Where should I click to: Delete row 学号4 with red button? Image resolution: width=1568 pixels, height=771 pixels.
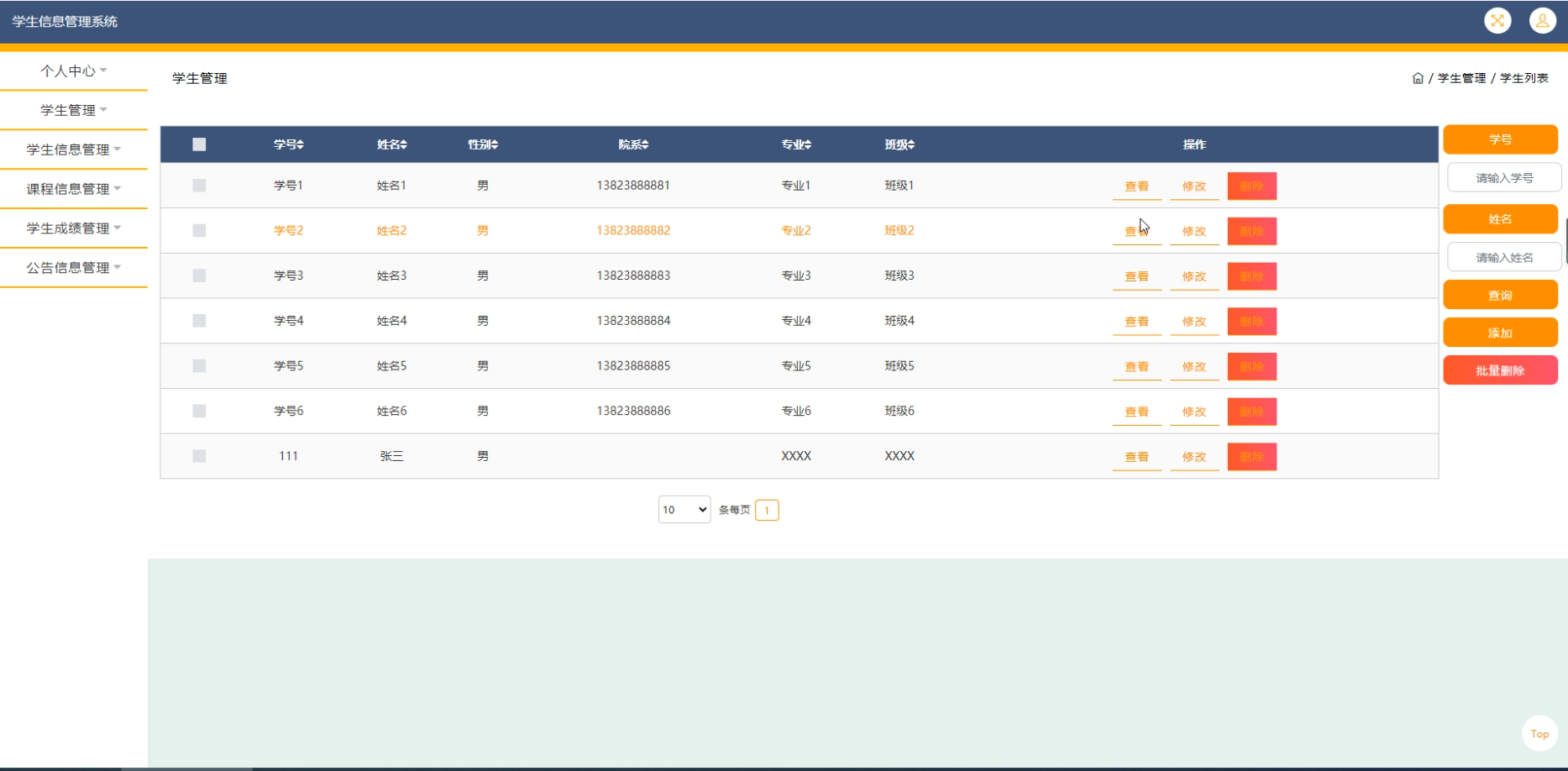[1252, 322]
